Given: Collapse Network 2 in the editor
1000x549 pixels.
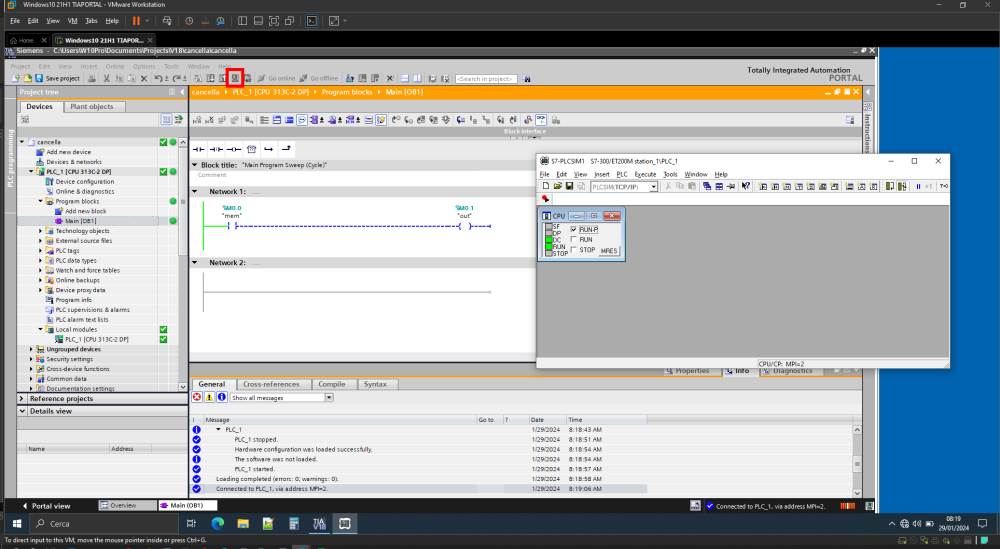Looking at the screenshot, I should point(195,262).
